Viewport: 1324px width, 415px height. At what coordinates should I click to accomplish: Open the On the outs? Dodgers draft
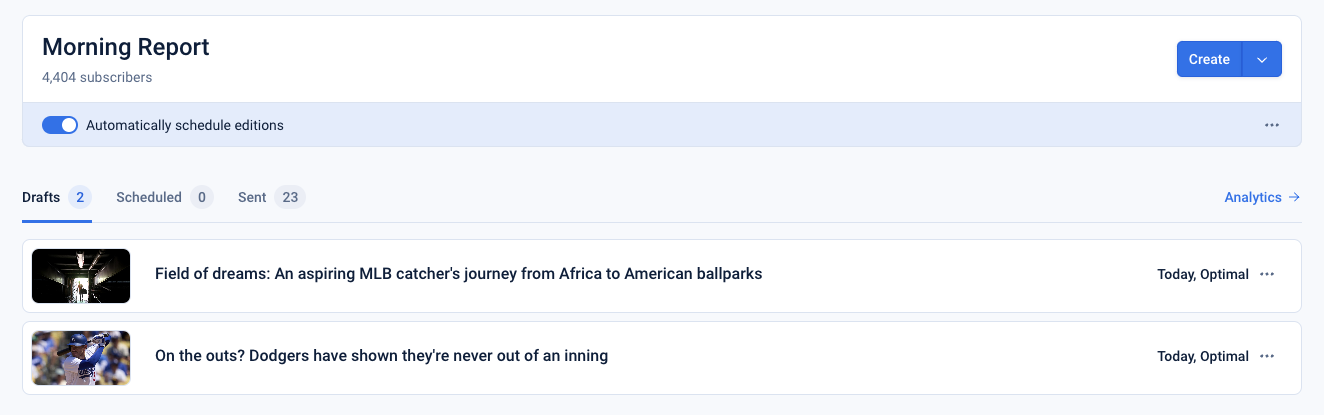(x=381, y=356)
